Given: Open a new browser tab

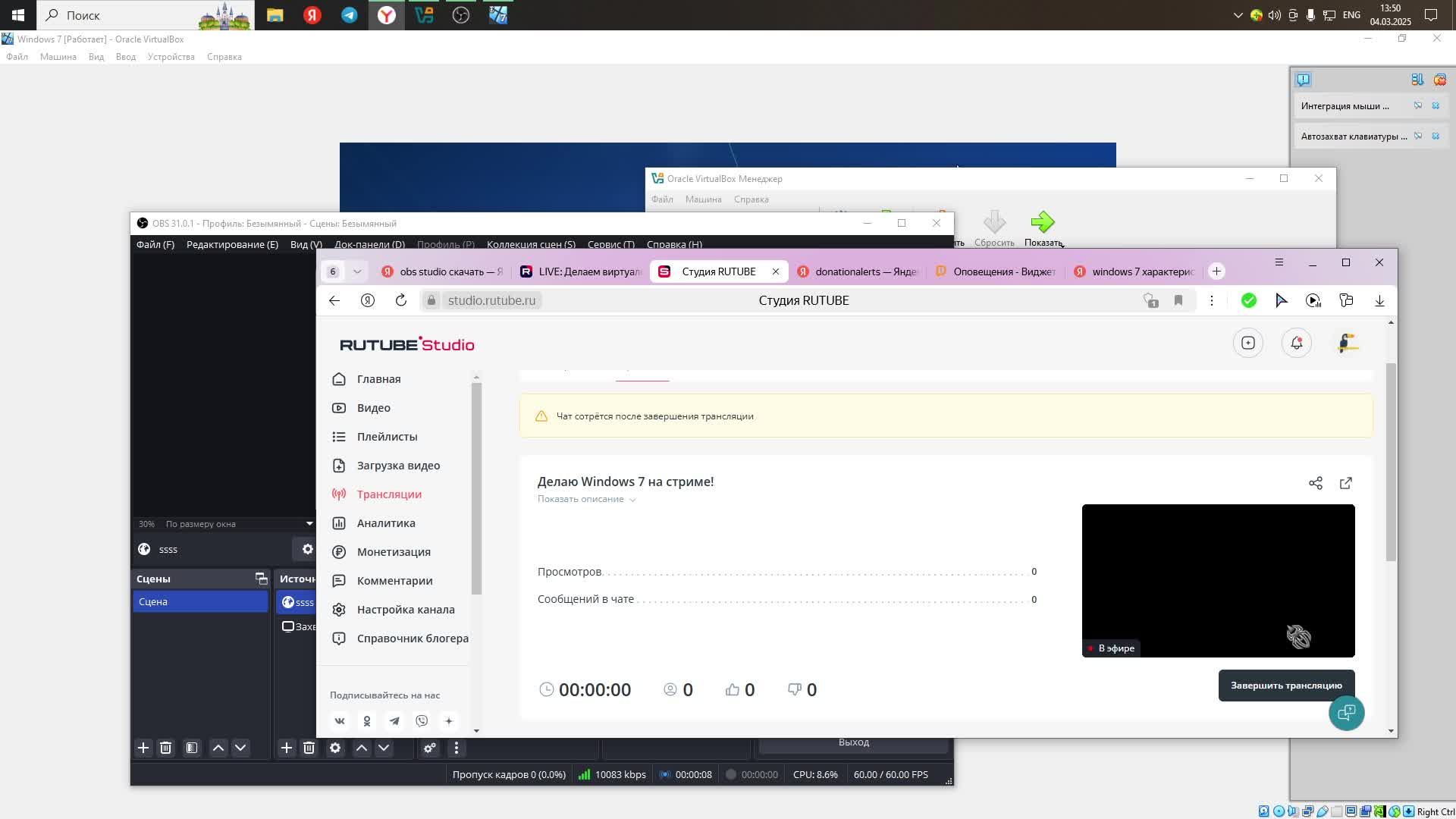Looking at the screenshot, I should click(x=1216, y=271).
